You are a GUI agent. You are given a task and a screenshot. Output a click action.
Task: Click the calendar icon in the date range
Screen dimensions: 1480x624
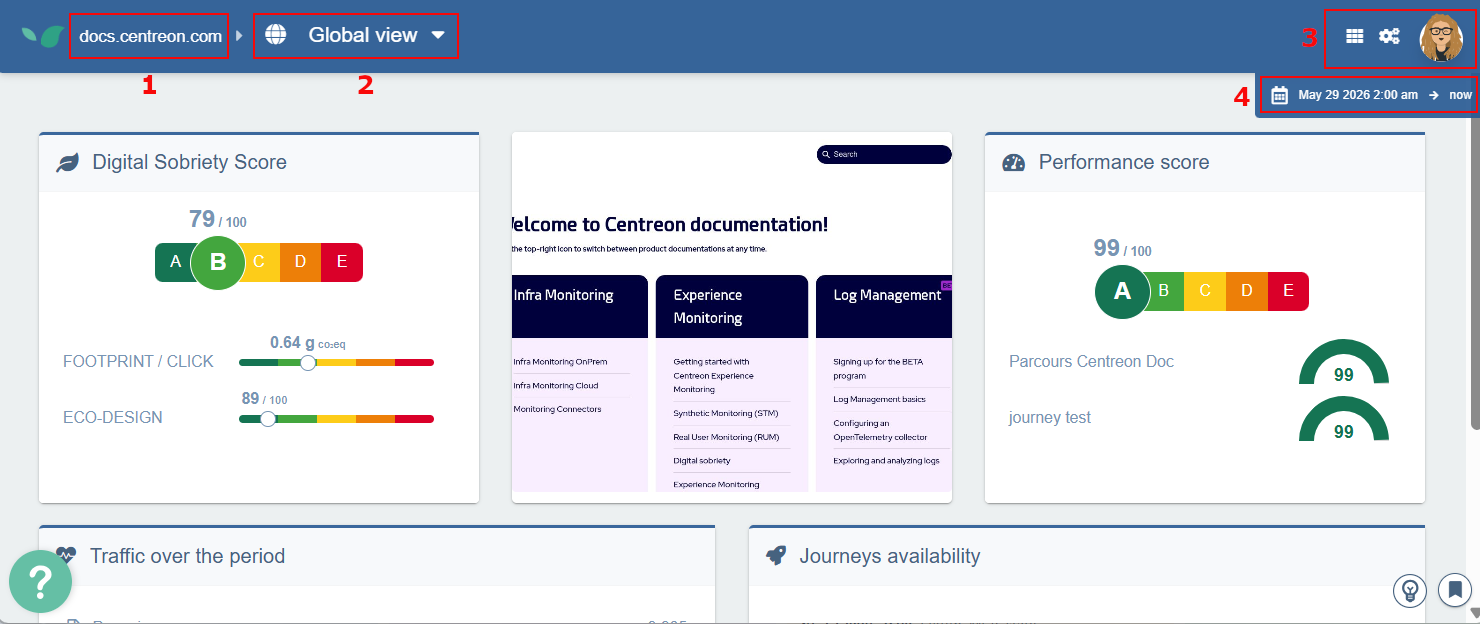(x=1279, y=95)
